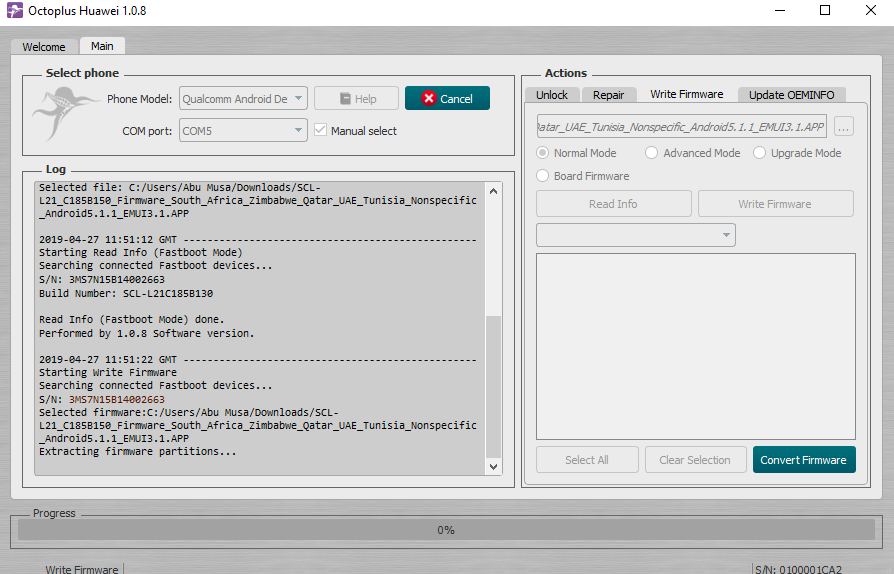894x574 pixels.
Task: Click Convert Firmware button
Action: [804, 459]
